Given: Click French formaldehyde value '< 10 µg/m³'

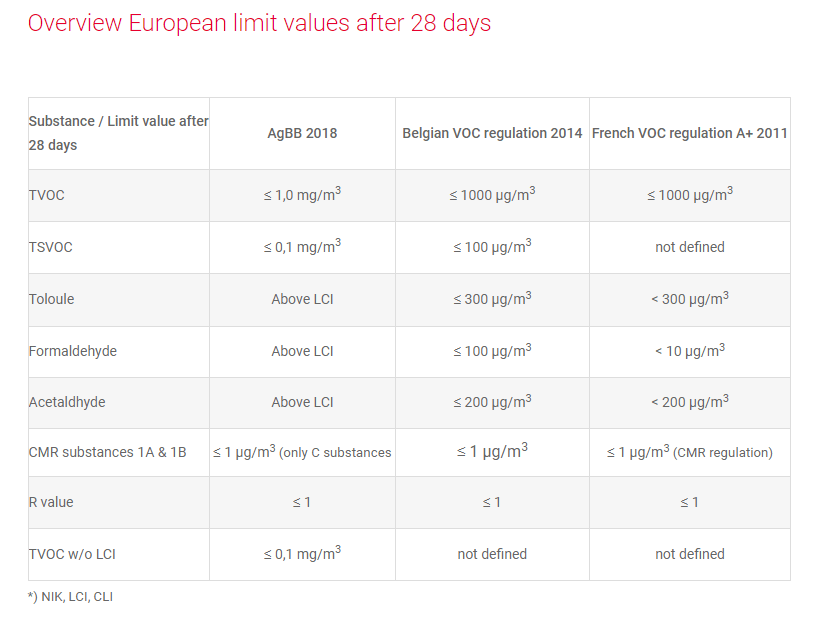Looking at the screenshot, I should (689, 350).
